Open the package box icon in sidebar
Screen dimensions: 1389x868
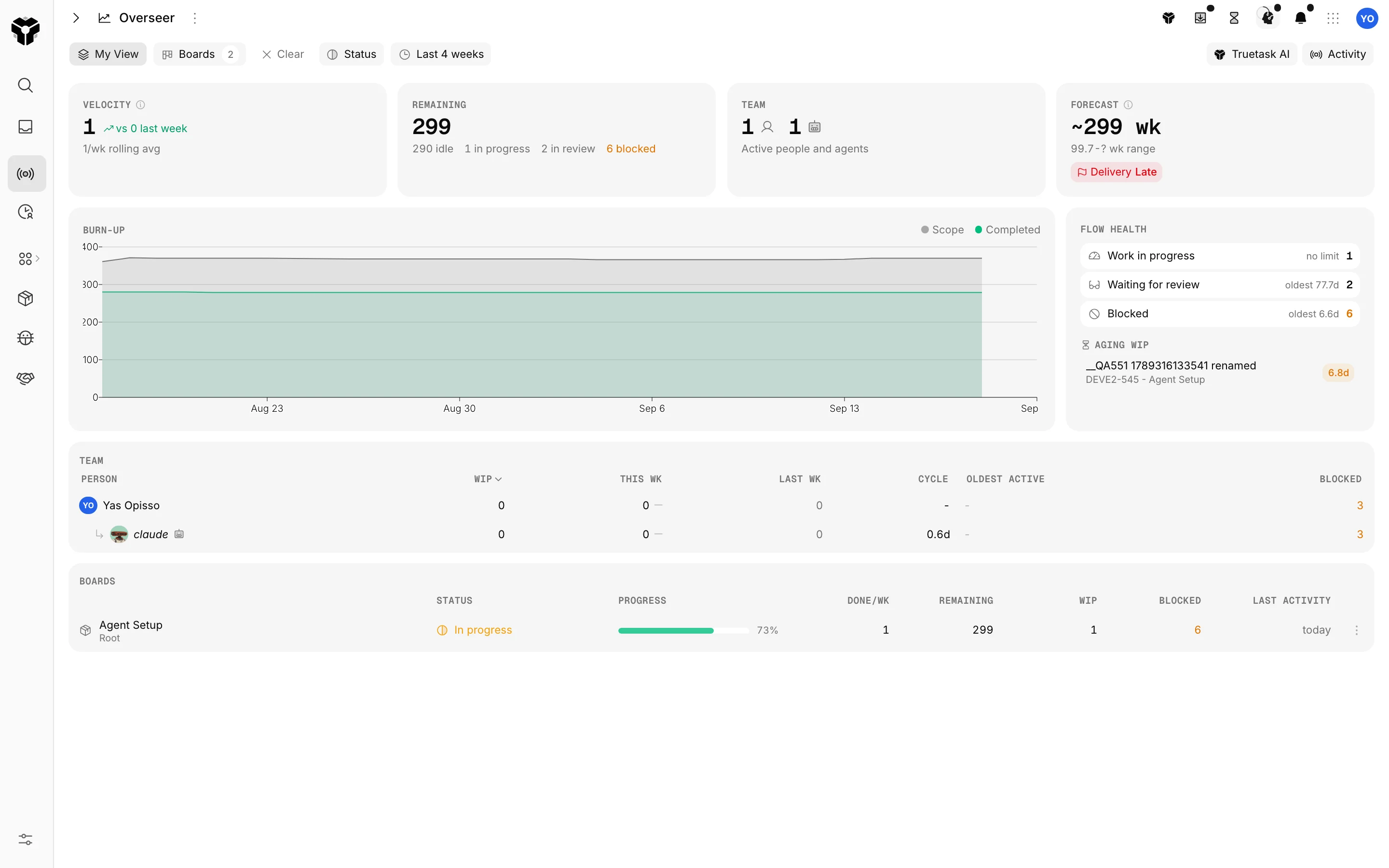click(x=26, y=298)
